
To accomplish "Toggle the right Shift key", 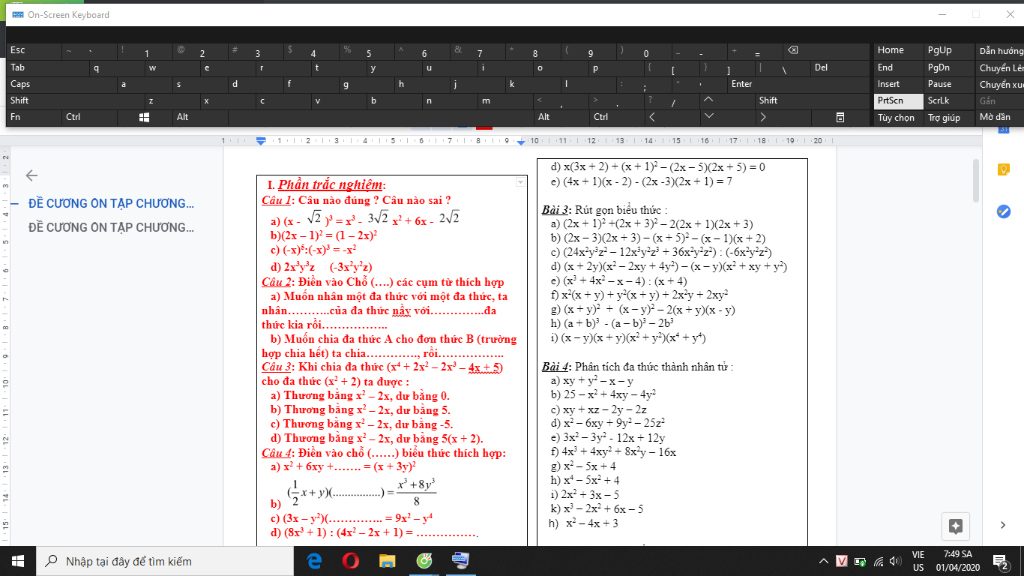I will [x=812, y=101].
